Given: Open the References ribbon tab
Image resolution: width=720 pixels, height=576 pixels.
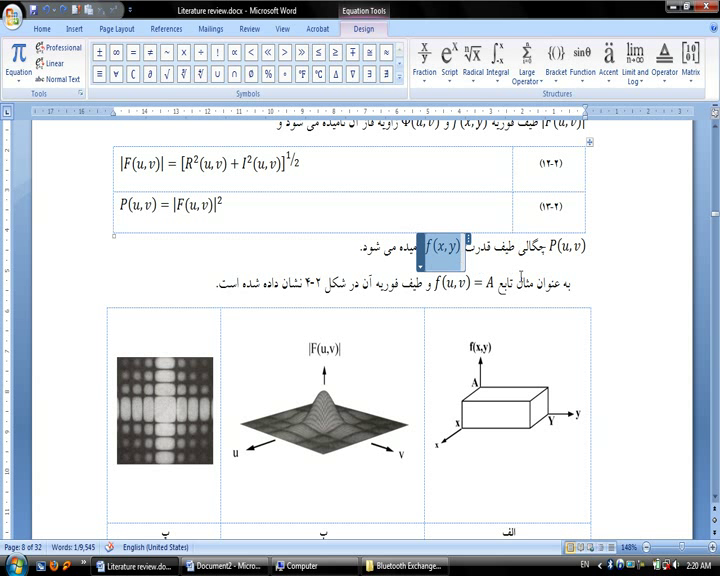Looking at the screenshot, I should (x=166, y=29).
